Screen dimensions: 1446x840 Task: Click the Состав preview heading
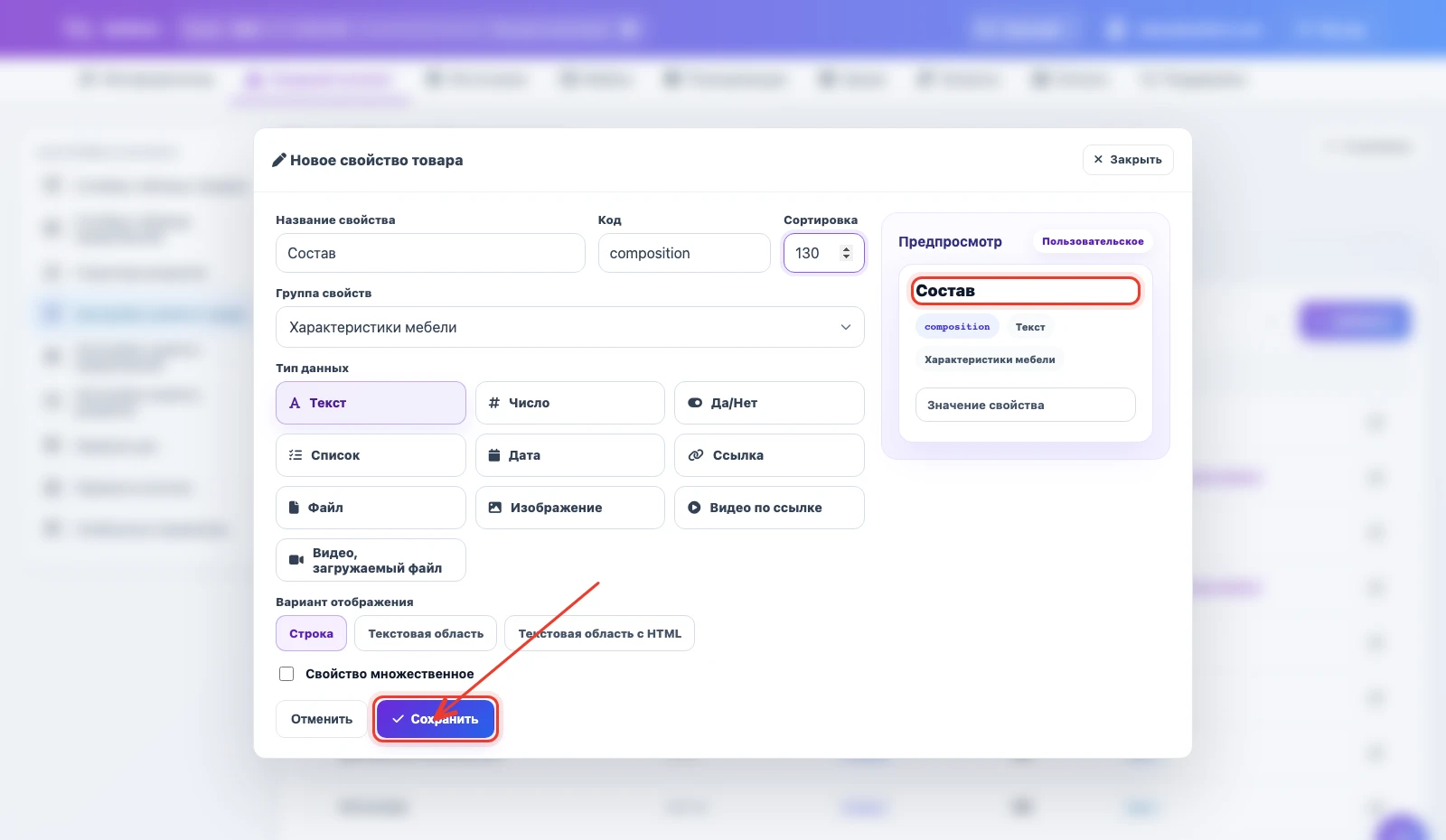click(x=945, y=291)
